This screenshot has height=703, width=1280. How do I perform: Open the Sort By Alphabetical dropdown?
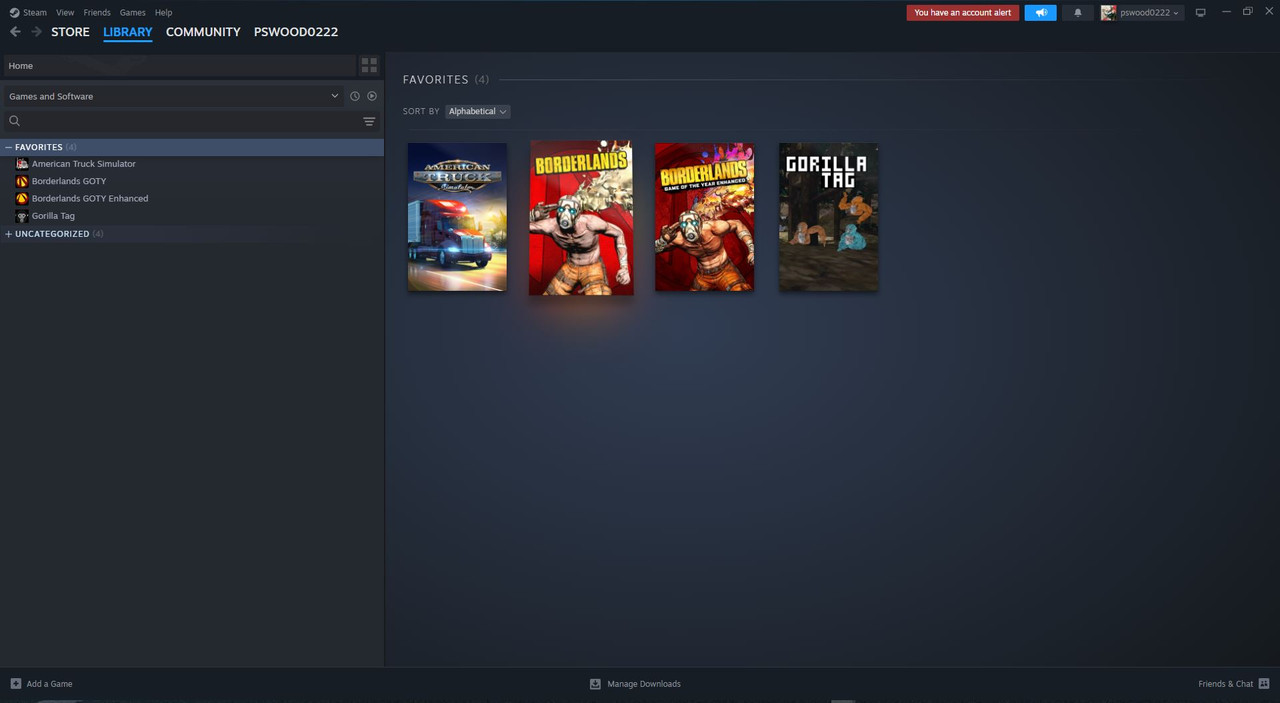click(477, 111)
